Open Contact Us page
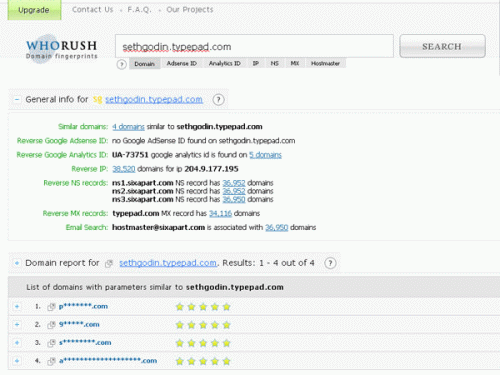Image resolution: width=500 pixels, height=375 pixels. pyautogui.click(x=93, y=10)
